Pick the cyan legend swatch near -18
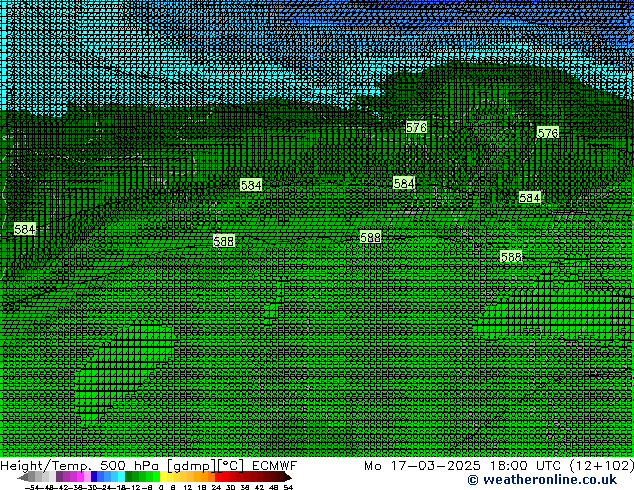Viewport: 634px width, 490px height. (121, 477)
